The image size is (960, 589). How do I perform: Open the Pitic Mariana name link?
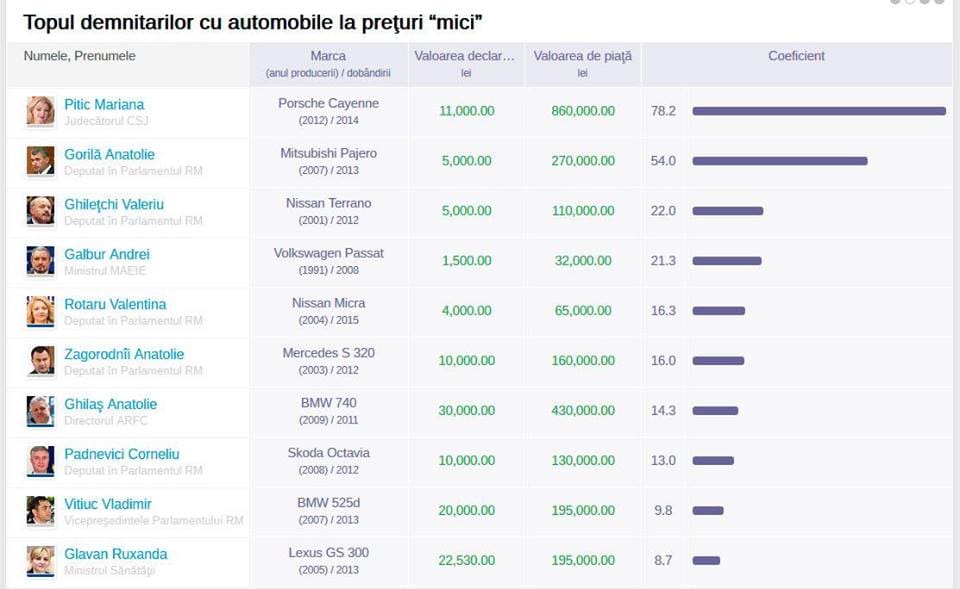click(104, 105)
